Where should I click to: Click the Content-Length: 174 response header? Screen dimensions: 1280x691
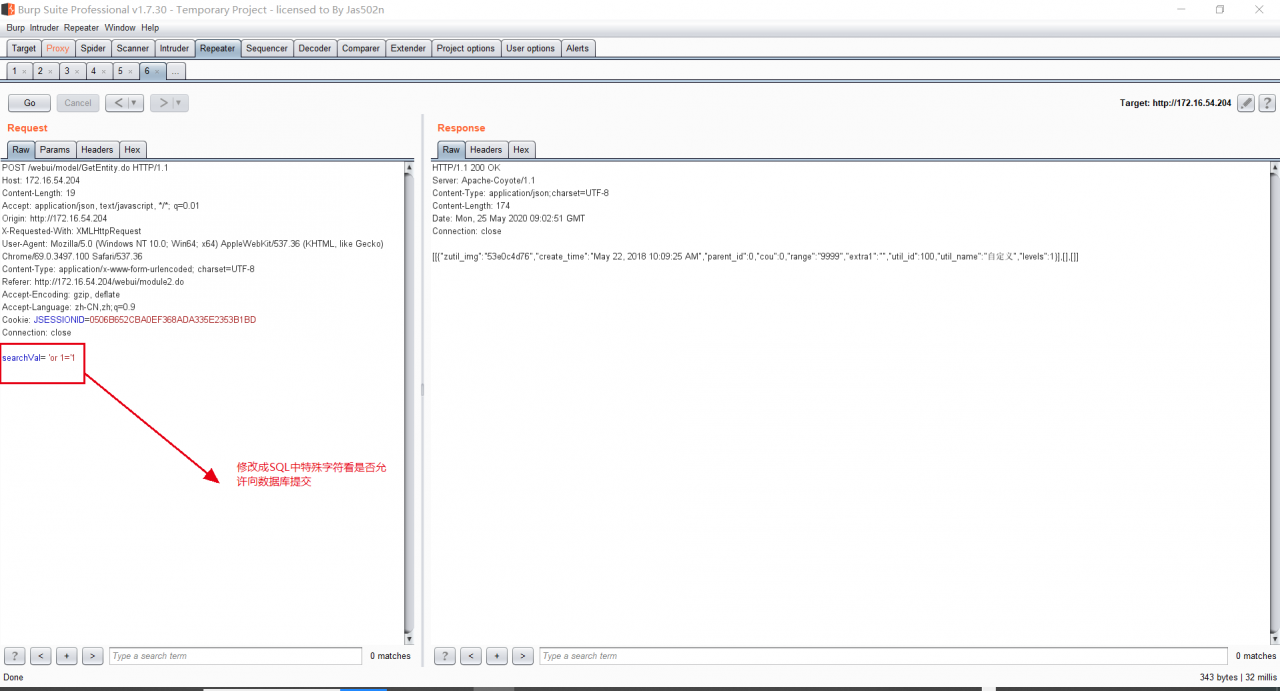[471, 206]
